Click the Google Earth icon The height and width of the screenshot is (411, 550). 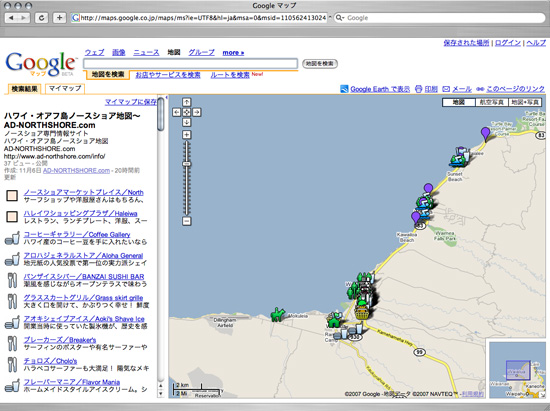click(x=344, y=89)
